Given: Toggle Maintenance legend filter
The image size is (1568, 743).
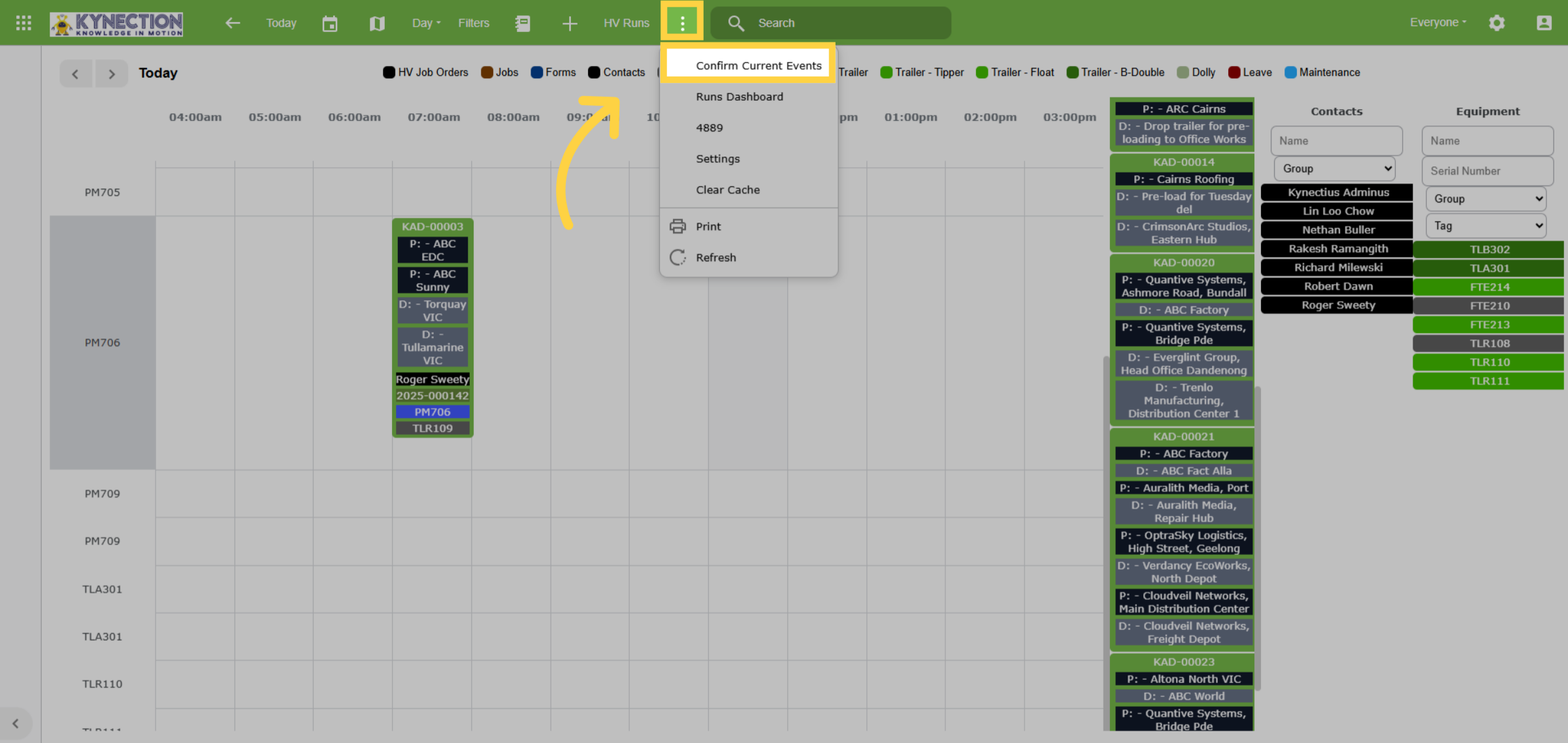Looking at the screenshot, I should click(x=1322, y=72).
